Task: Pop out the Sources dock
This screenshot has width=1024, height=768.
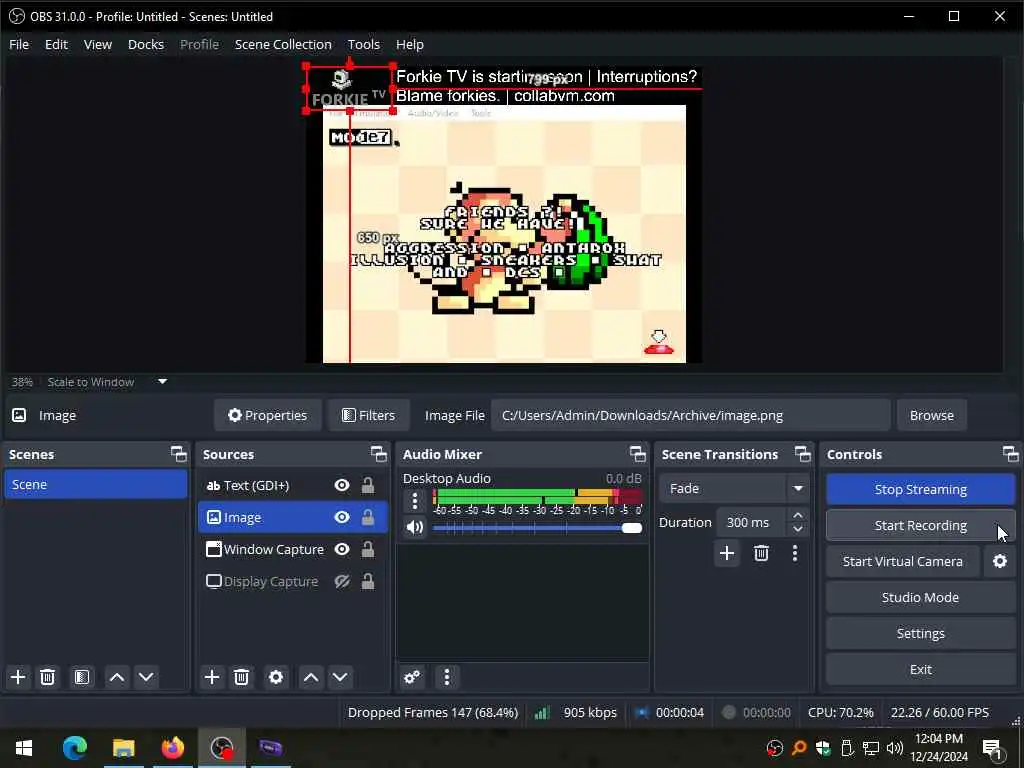Action: click(x=379, y=454)
